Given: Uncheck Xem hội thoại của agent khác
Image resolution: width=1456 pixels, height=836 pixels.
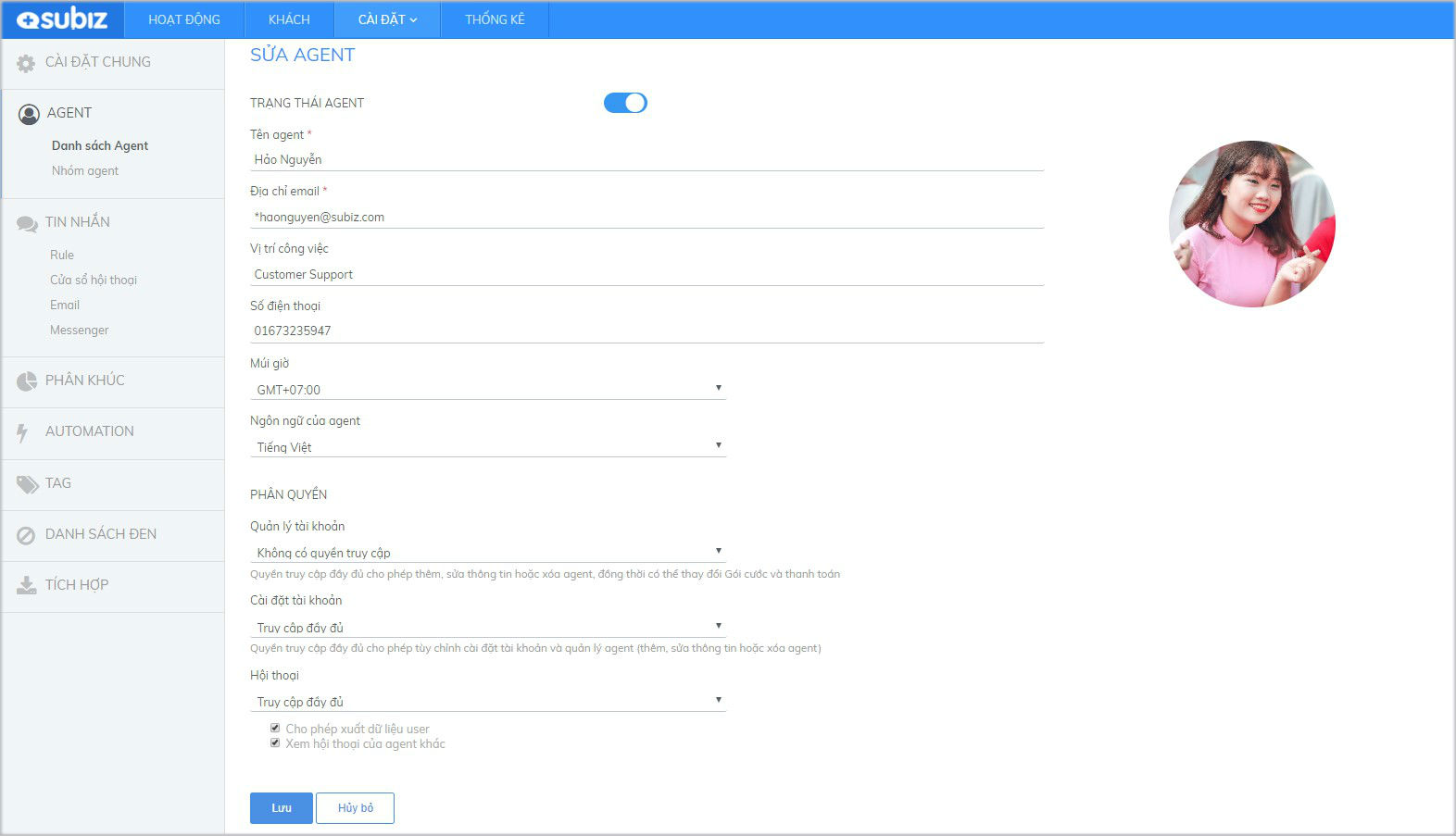Looking at the screenshot, I should pos(275,742).
